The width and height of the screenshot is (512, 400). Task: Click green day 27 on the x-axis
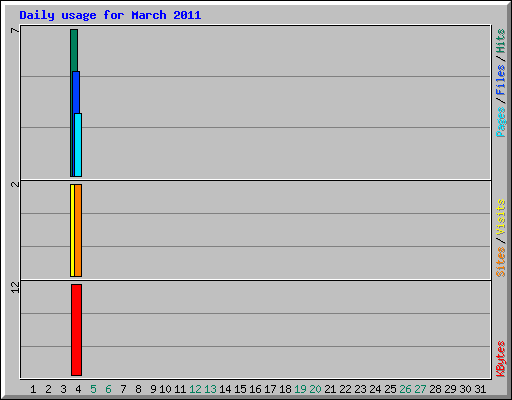tap(420, 389)
